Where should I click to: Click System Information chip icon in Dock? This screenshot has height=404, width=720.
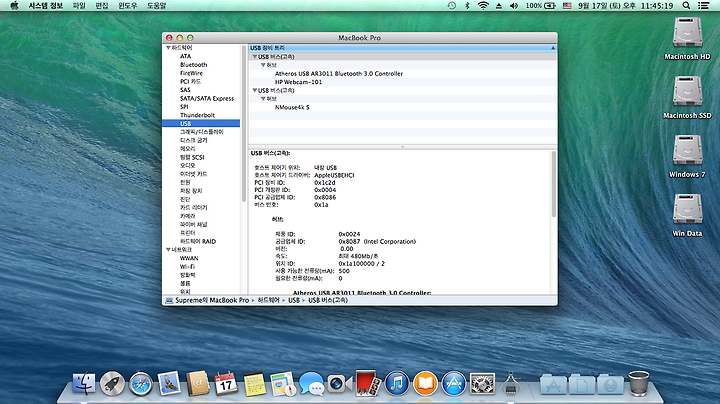point(511,383)
